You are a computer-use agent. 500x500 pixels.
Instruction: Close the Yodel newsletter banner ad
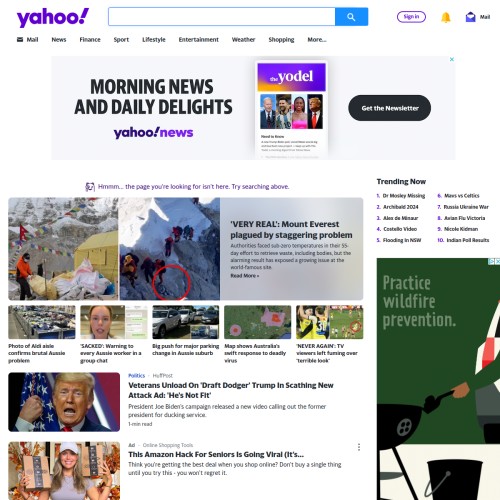coord(452,59)
